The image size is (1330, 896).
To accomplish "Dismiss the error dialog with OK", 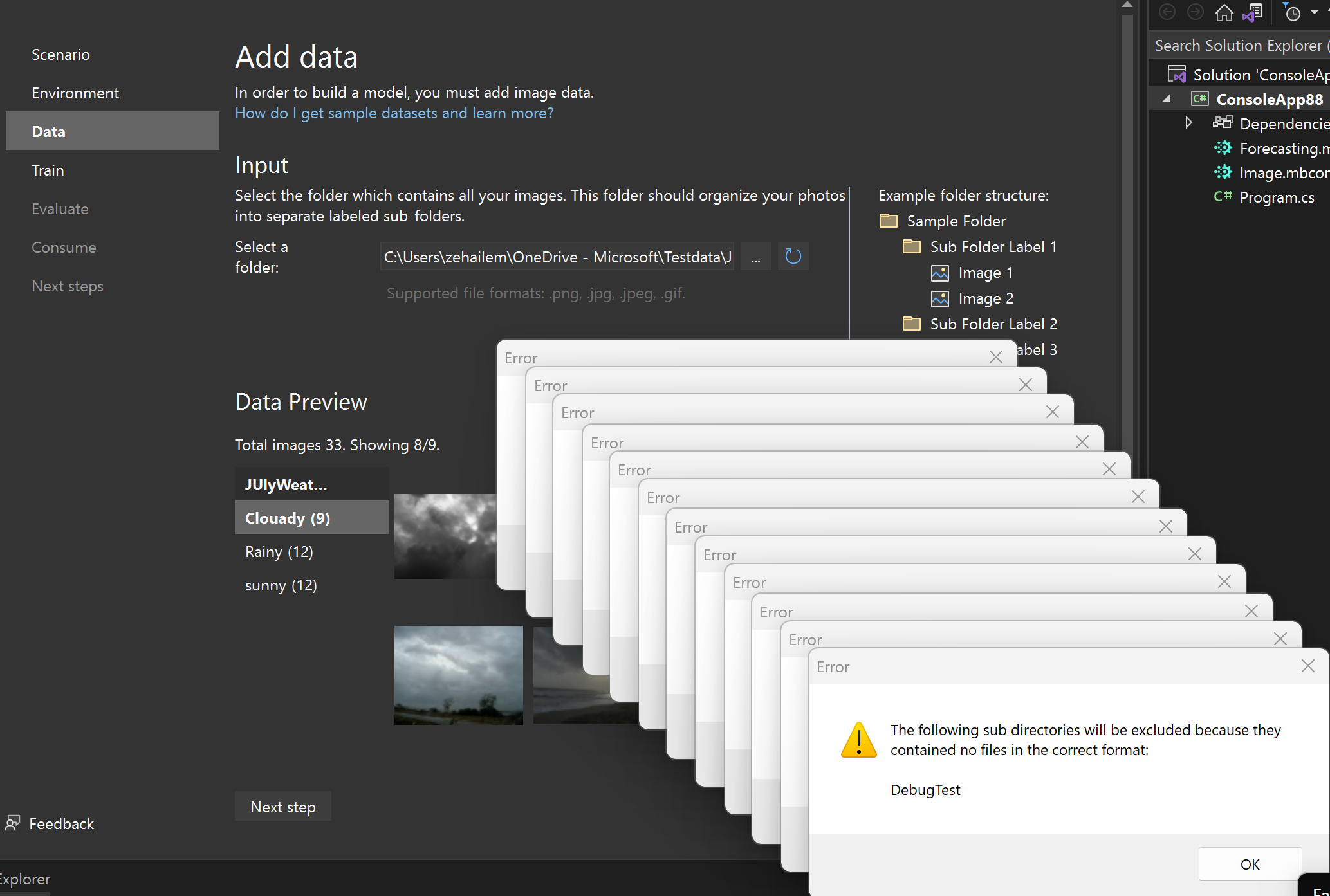I will pos(1249,864).
